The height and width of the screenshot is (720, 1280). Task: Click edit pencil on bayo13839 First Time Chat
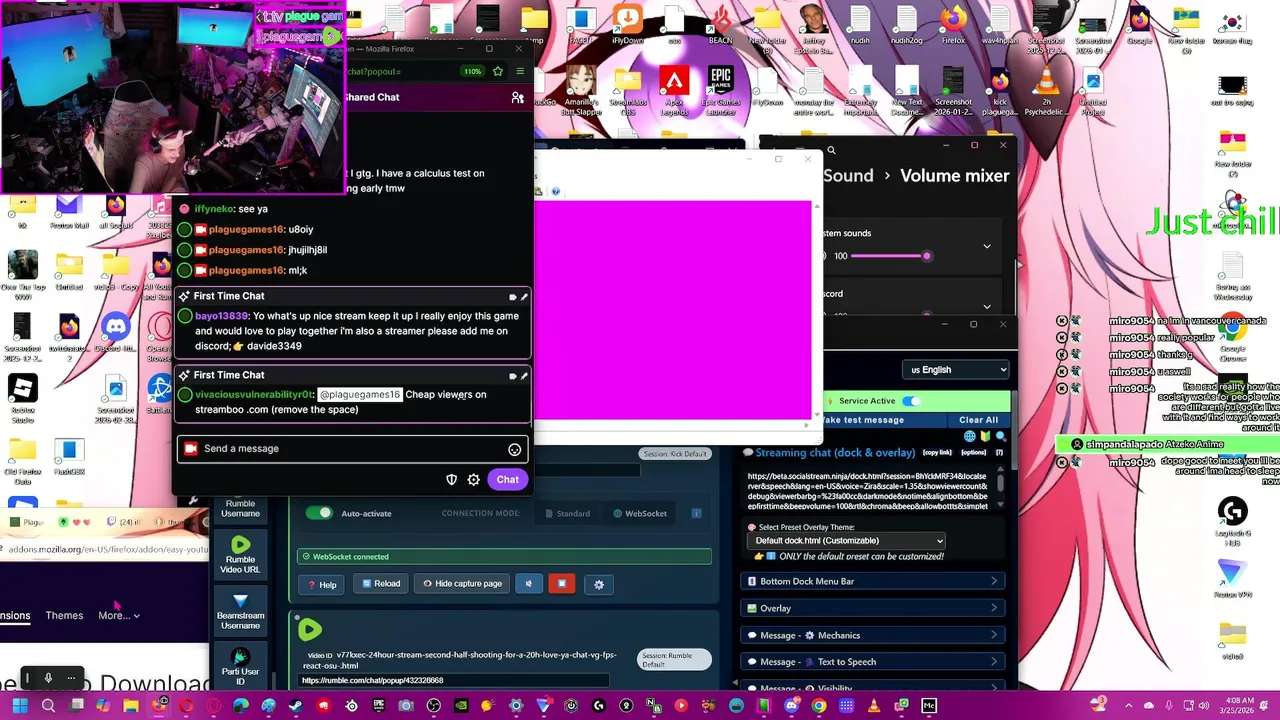(523, 297)
